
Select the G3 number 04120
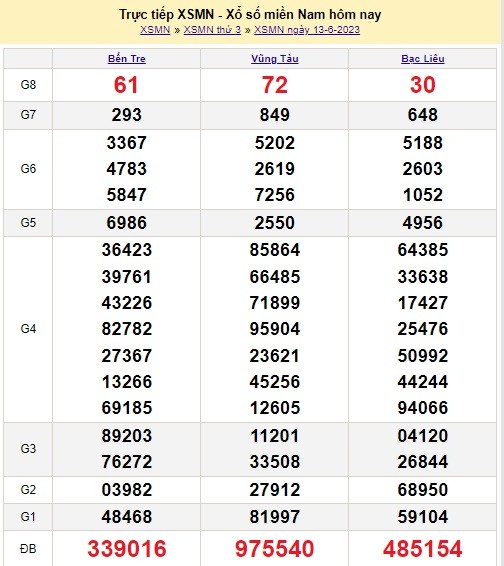pos(423,436)
